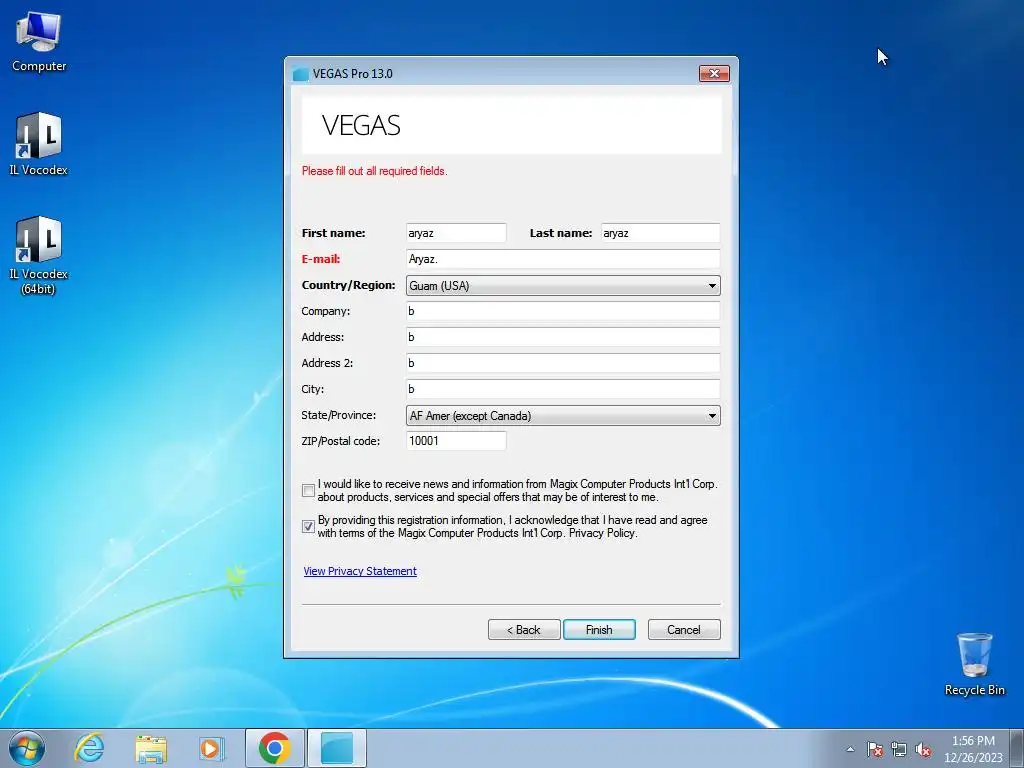Open Action Center flag icon in tray
This screenshot has height=768, width=1024.
(x=875, y=750)
